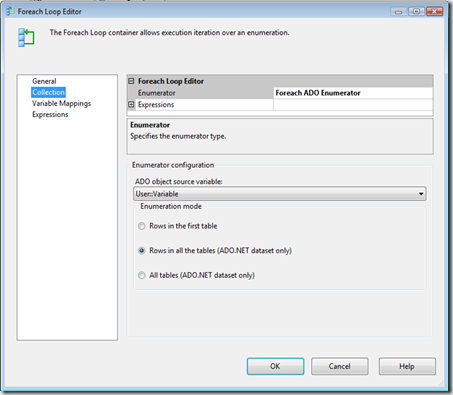Open the ADO object source variable dropdown

point(280,194)
